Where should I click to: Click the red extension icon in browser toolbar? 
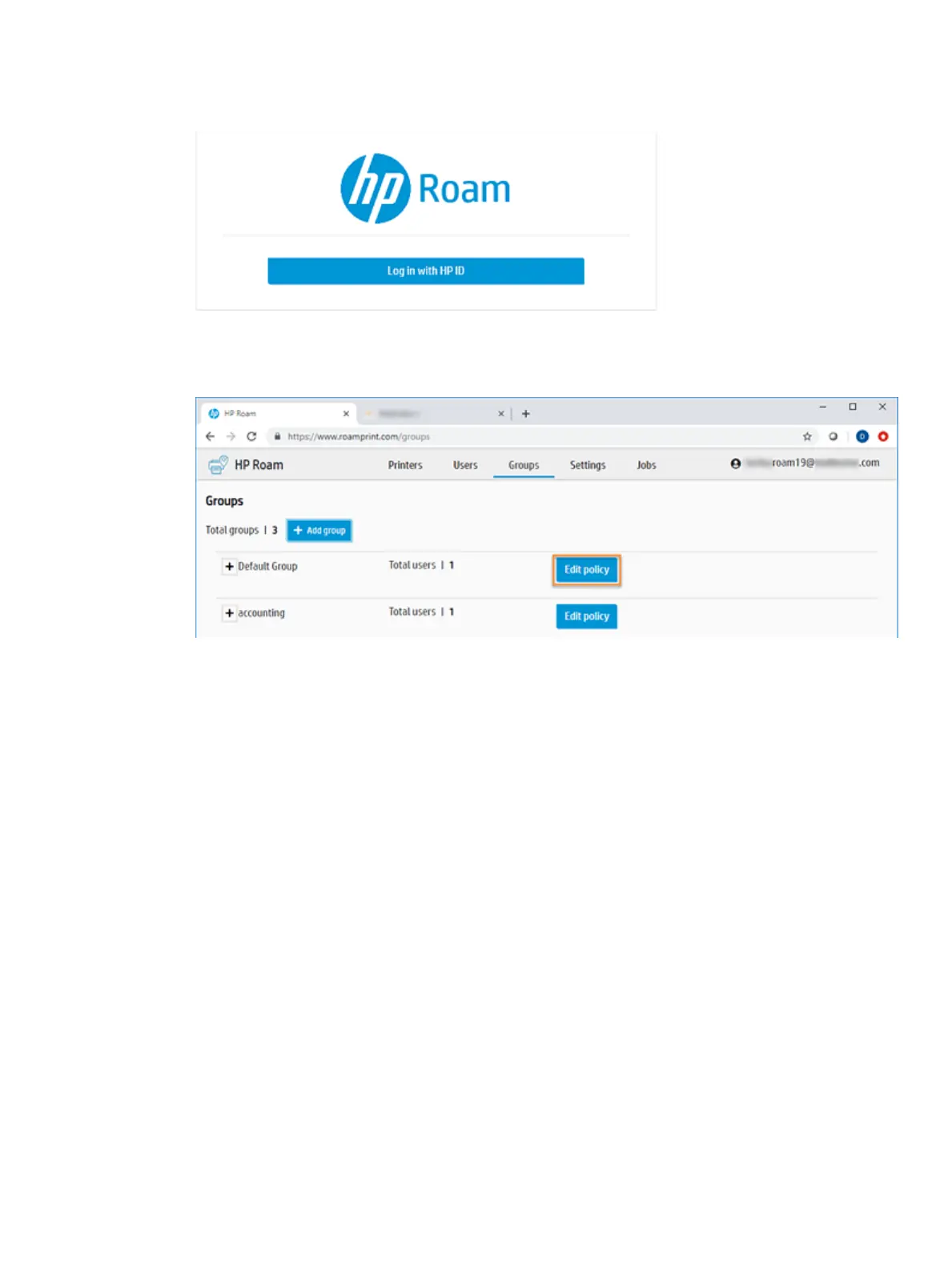point(883,436)
